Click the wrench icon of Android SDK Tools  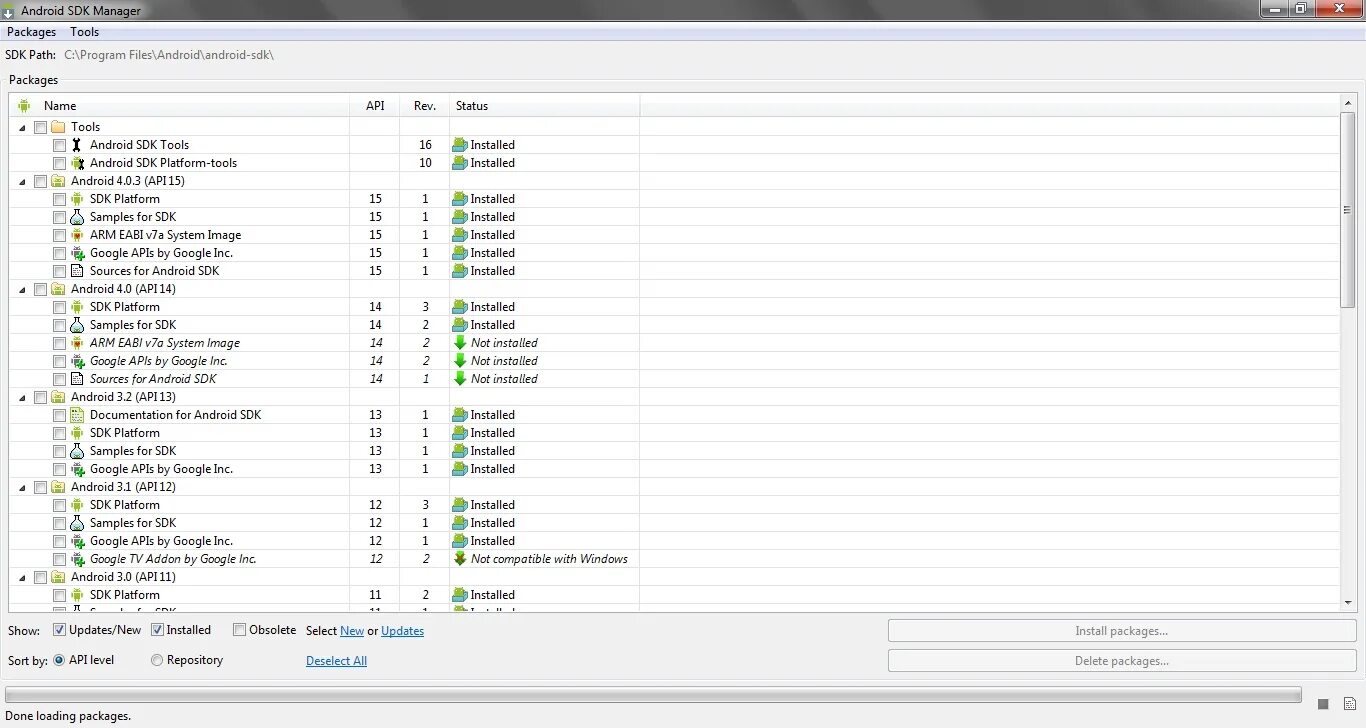[x=77, y=145]
